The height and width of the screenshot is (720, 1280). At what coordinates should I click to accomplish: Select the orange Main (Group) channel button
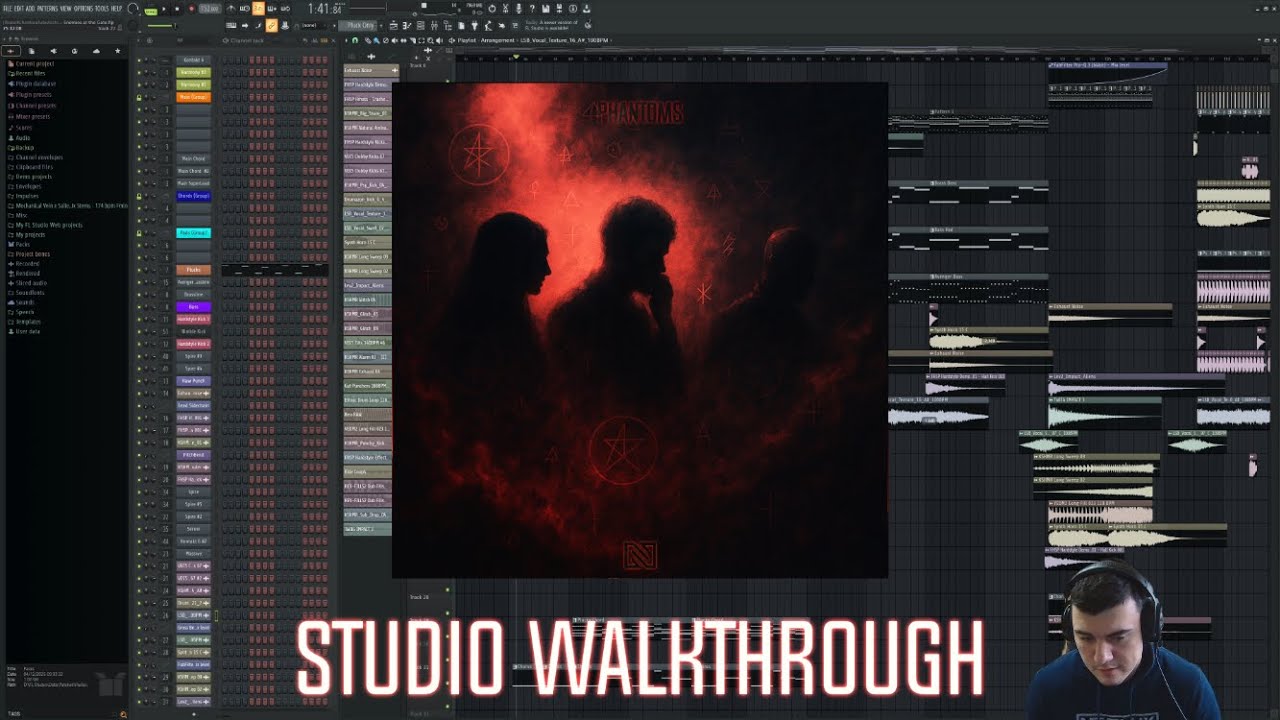pos(193,97)
